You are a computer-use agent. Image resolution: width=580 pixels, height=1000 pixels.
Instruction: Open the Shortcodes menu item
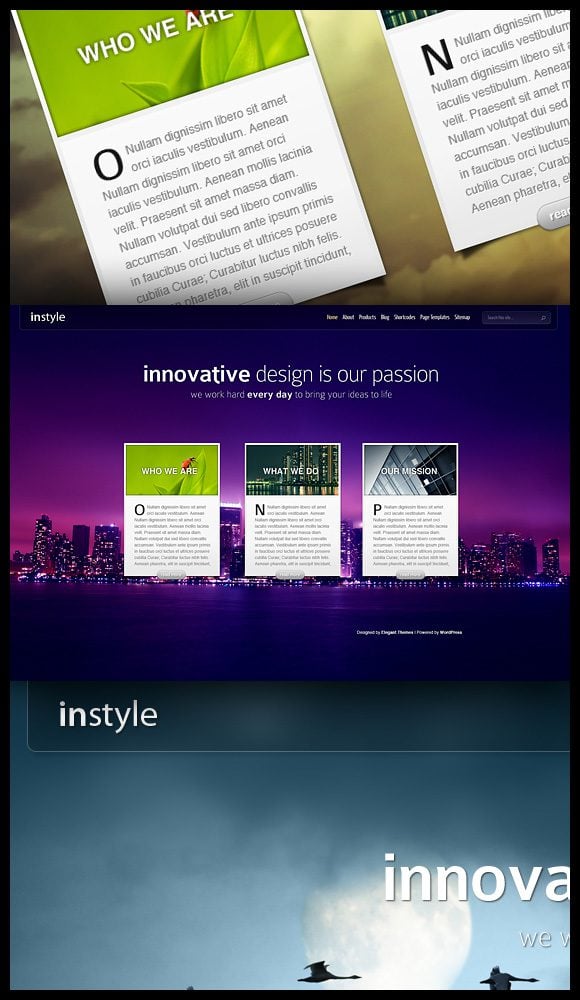pyautogui.click(x=405, y=317)
